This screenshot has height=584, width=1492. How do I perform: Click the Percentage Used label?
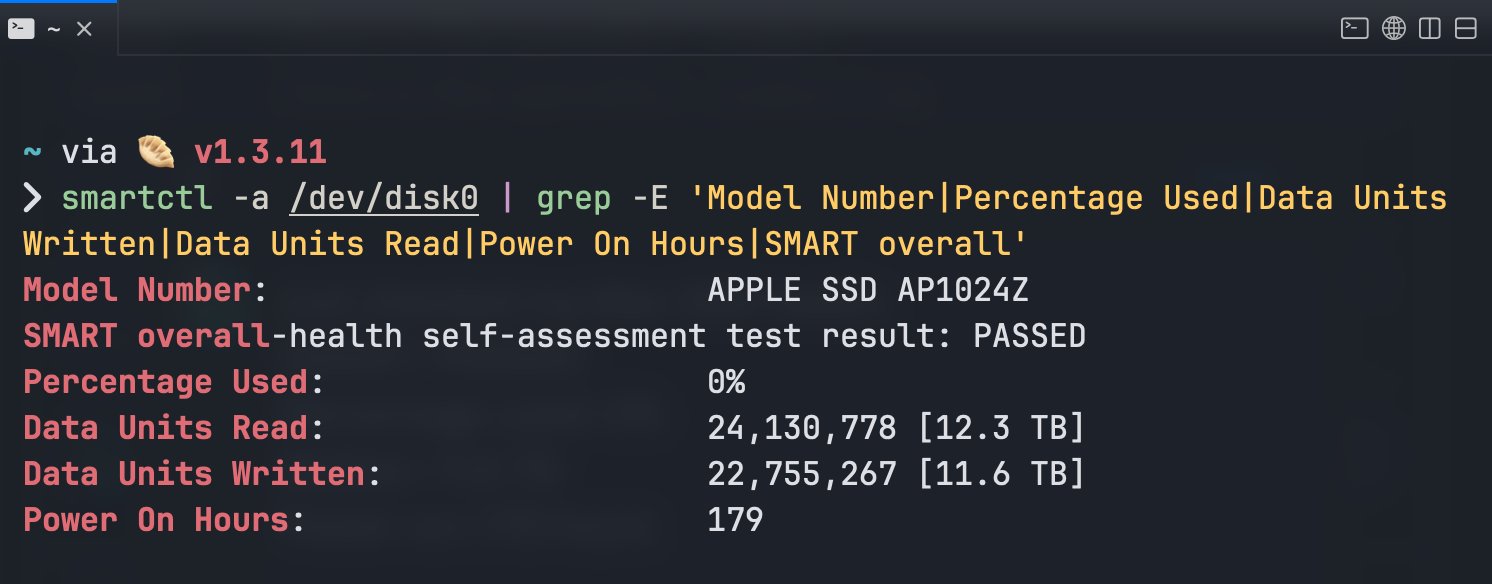pos(167,382)
